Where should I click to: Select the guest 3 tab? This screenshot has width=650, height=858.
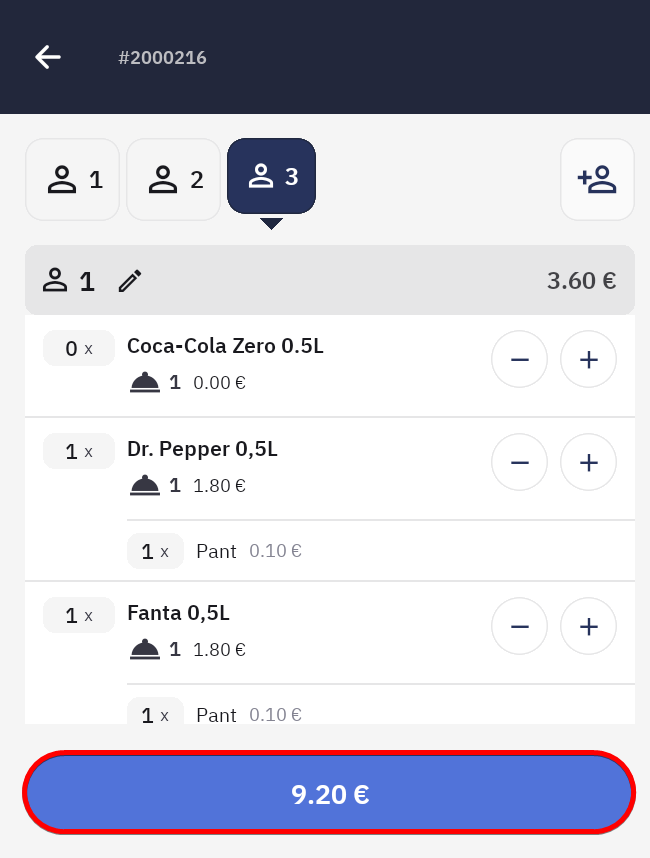272,176
